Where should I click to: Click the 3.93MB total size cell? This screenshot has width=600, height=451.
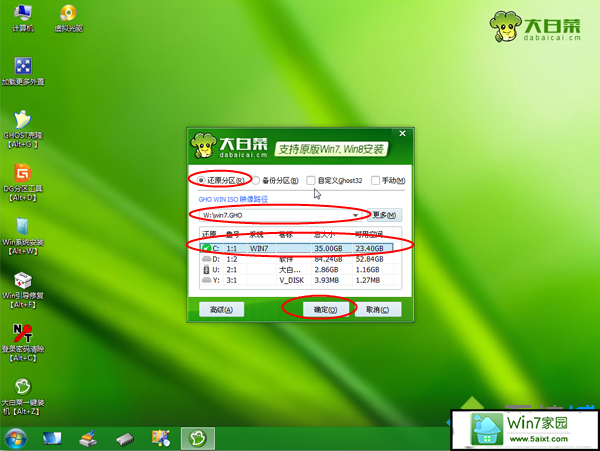[x=326, y=280]
